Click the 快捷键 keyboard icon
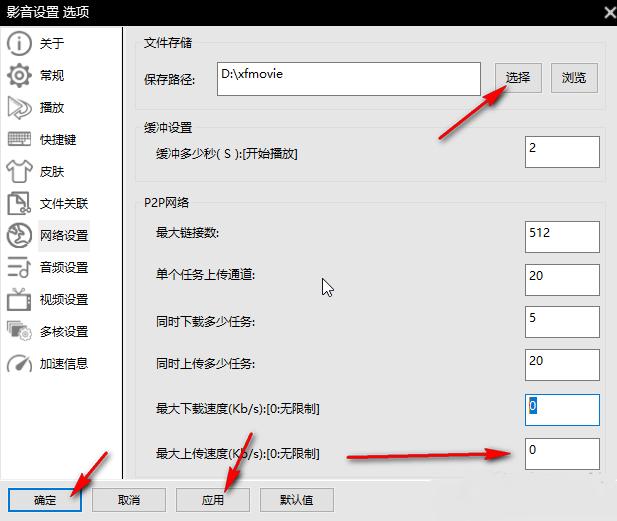Viewport: 617px width, 521px height. (x=19, y=140)
